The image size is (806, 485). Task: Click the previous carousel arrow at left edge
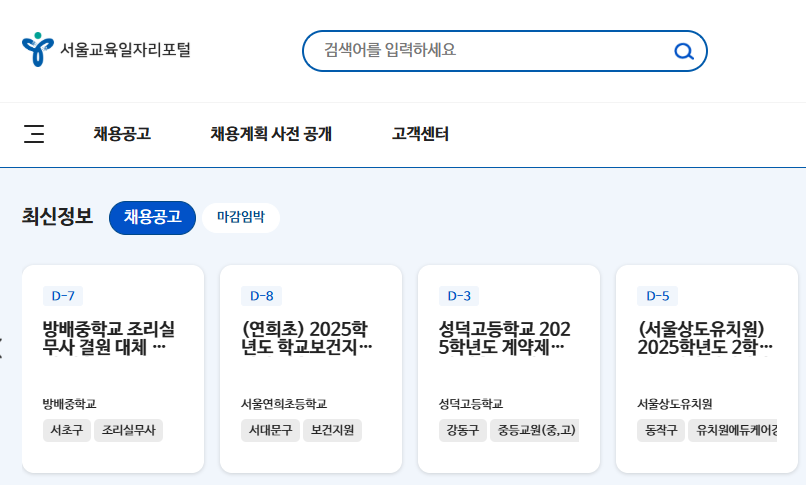pos(2,348)
